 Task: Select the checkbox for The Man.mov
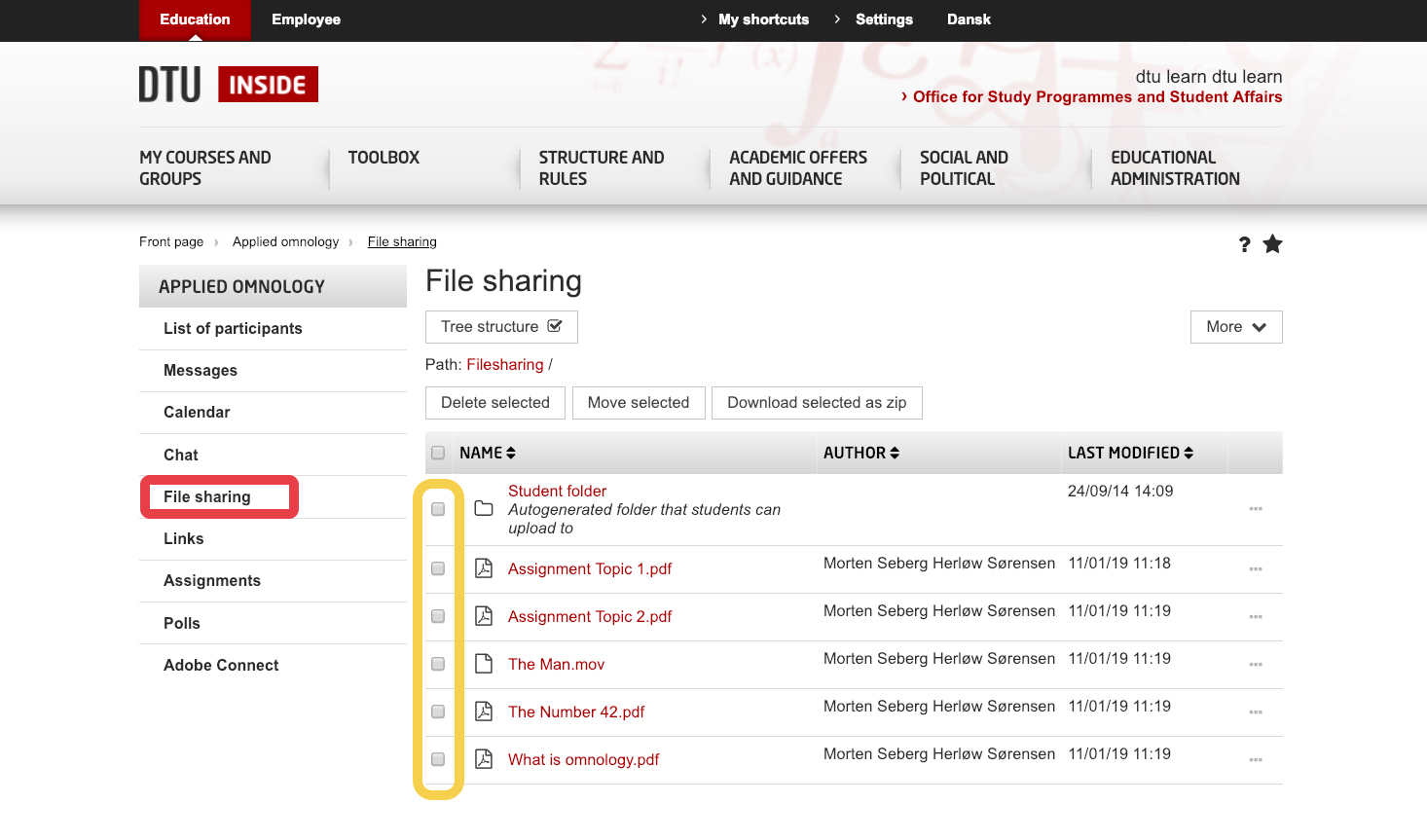coord(438,664)
